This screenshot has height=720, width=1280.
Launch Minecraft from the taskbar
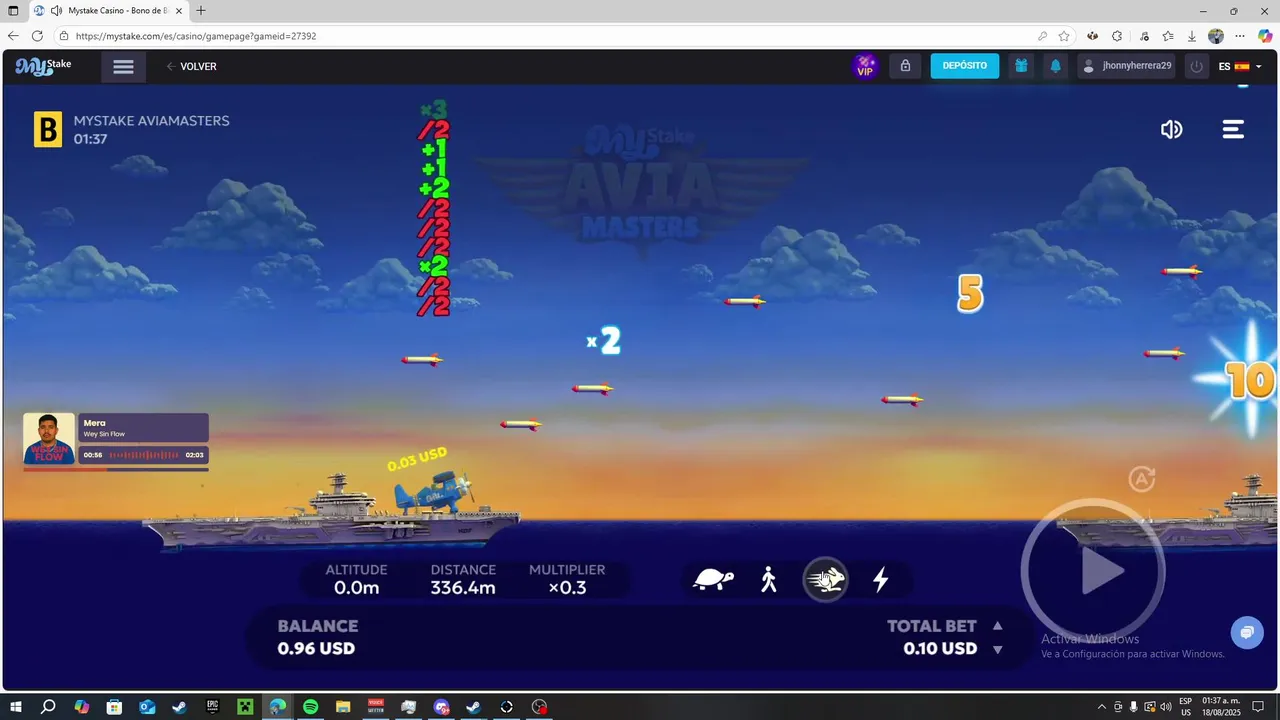coord(245,707)
